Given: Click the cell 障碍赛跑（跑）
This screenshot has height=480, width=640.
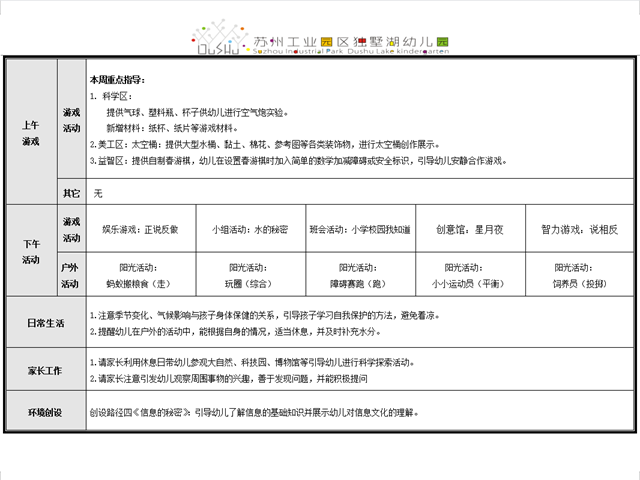Looking at the screenshot, I should [360, 275].
